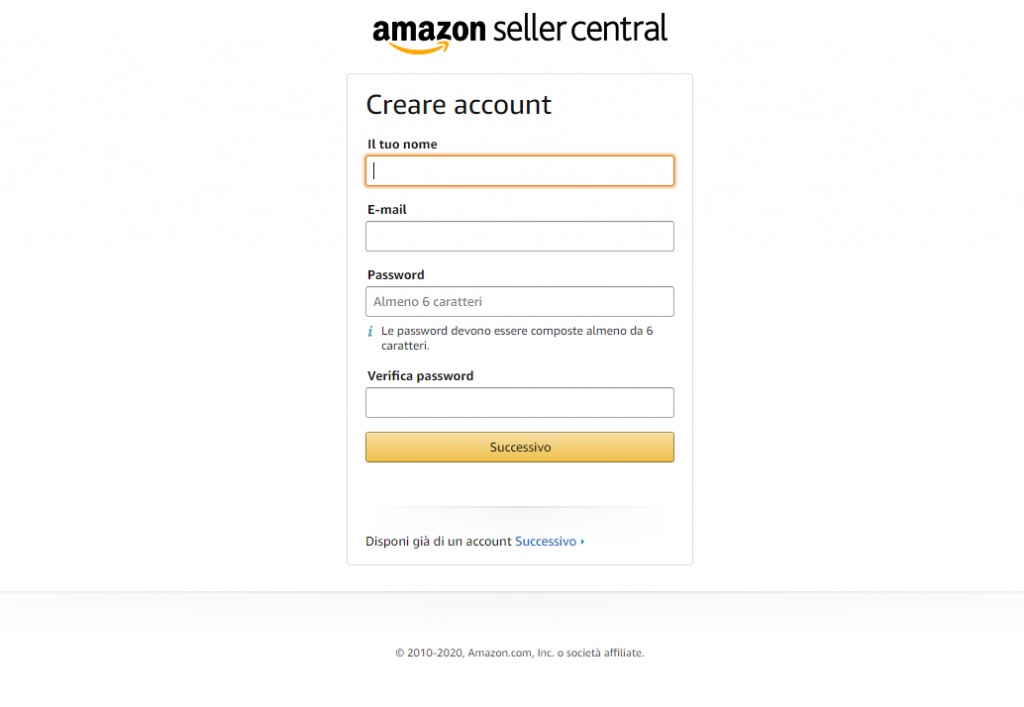This screenshot has height=707, width=1024.
Task: Click the "E-mail" field label
Action: coord(387,210)
